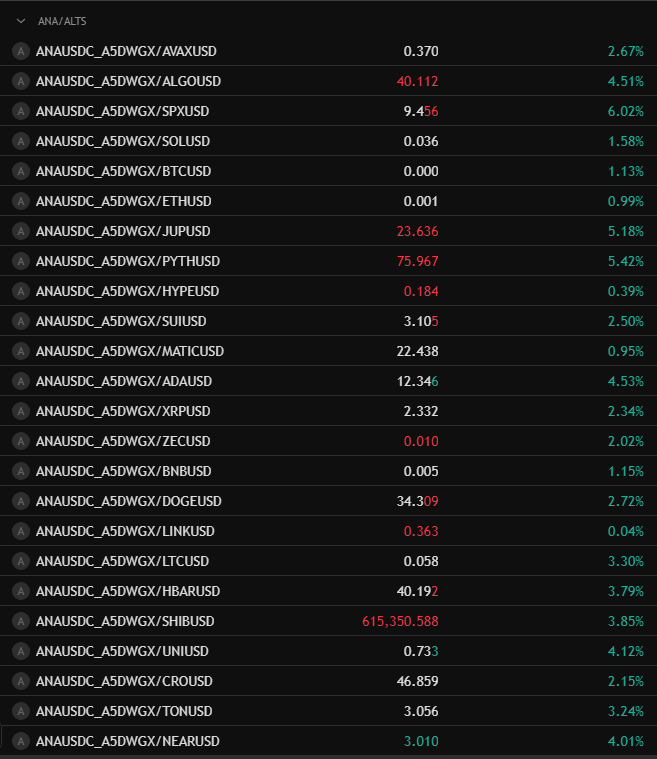657x759 pixels.
Task: Click the SOLUSD pair symbol icon
Action: tap(20, 141)
